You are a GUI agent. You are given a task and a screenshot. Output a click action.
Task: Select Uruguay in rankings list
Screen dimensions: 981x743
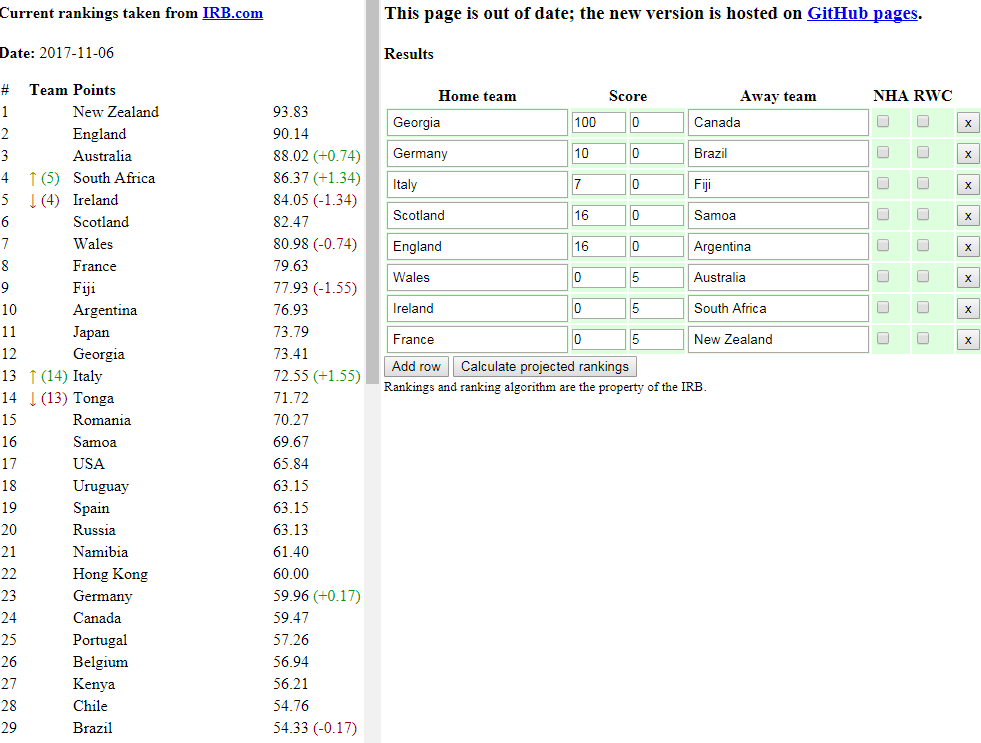pyautogui.click(x=101, y=487)
